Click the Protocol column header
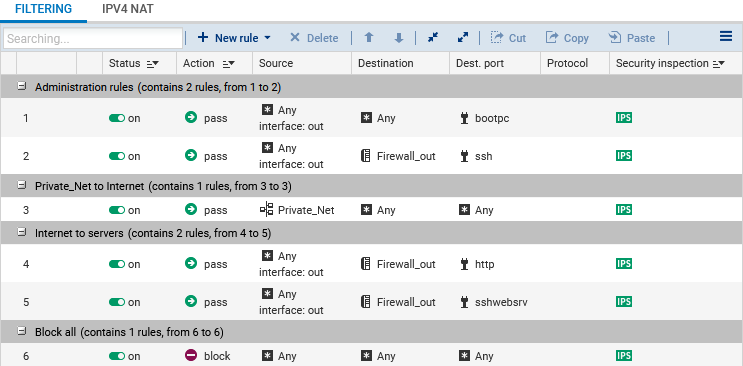 click(x=575, y=64)
